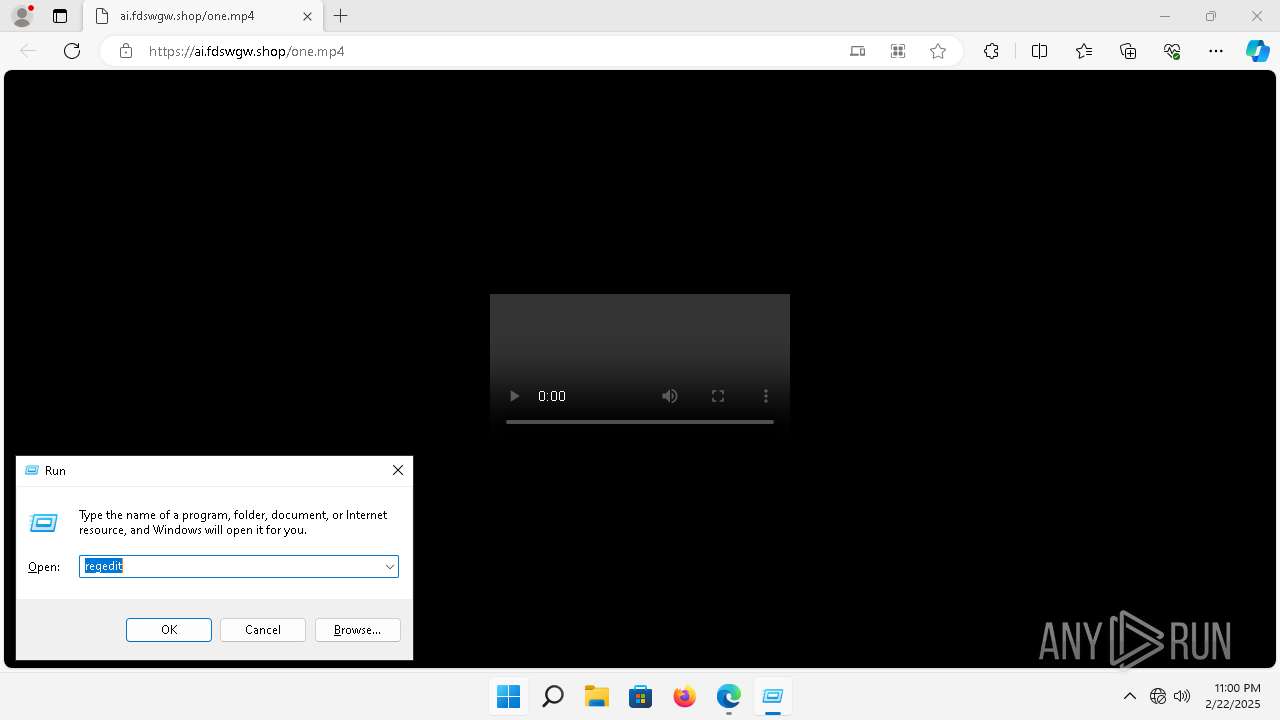This screenshot has height=720, width=1280.
Task: Open split screen view
Action: pos(1039,51)
